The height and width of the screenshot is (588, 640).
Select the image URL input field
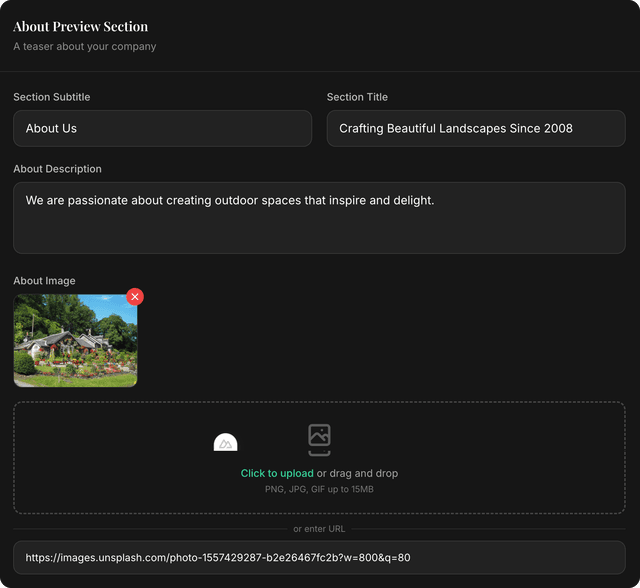[319, 557]
